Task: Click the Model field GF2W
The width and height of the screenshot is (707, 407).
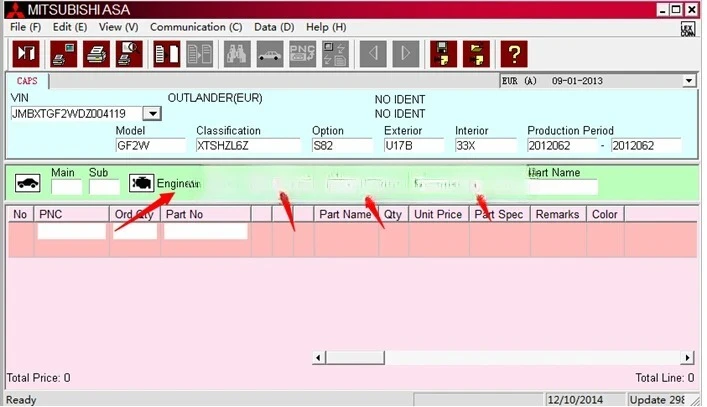Action: (x=150, y=146)
